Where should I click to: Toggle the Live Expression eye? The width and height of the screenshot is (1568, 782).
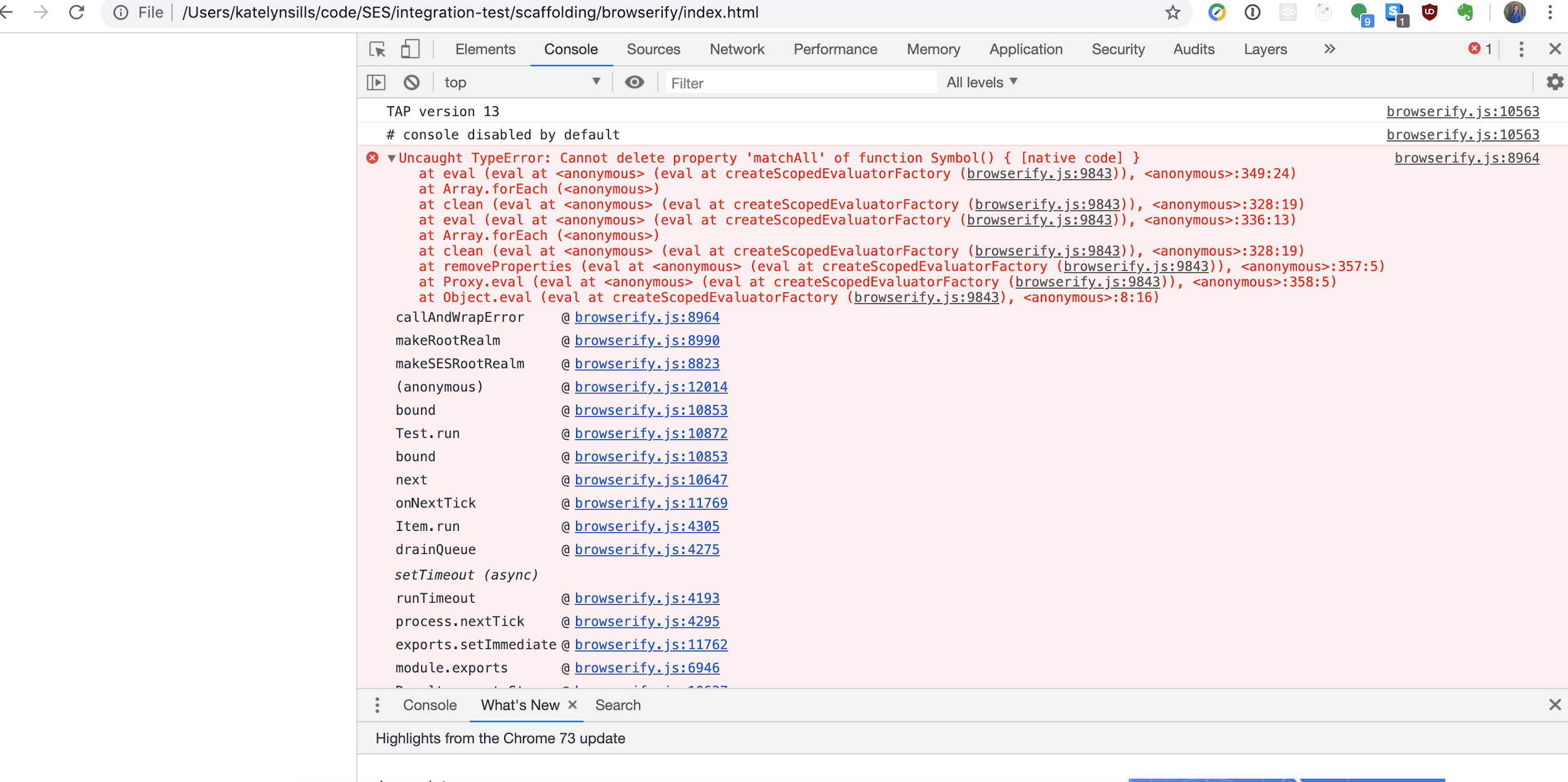click(x=635, y=82)
